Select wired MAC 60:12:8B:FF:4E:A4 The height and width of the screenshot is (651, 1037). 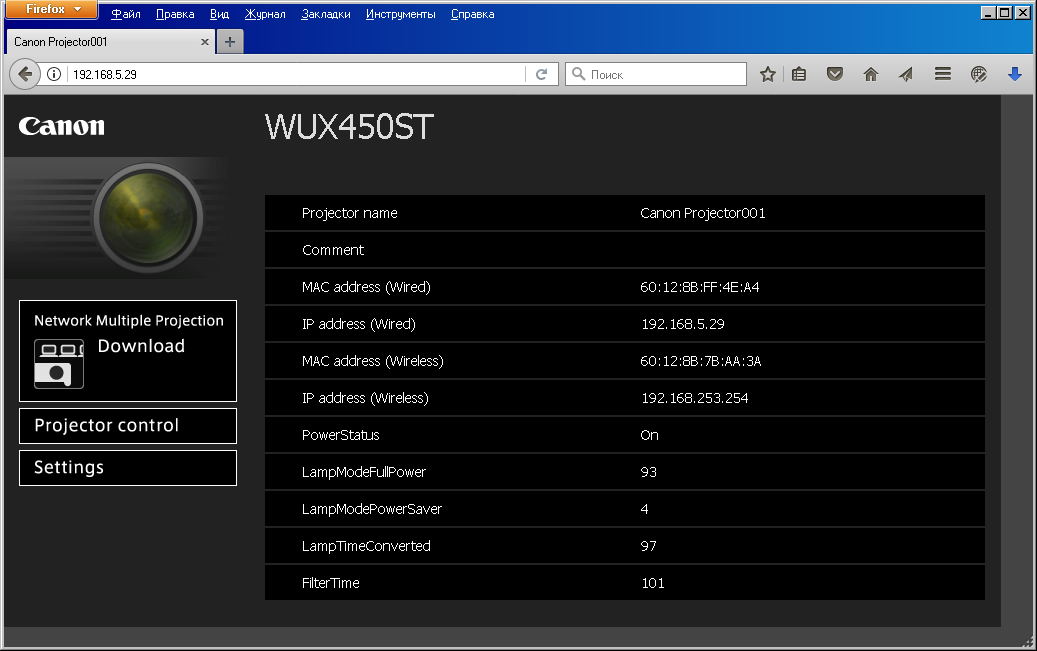(x=700, y=287)
